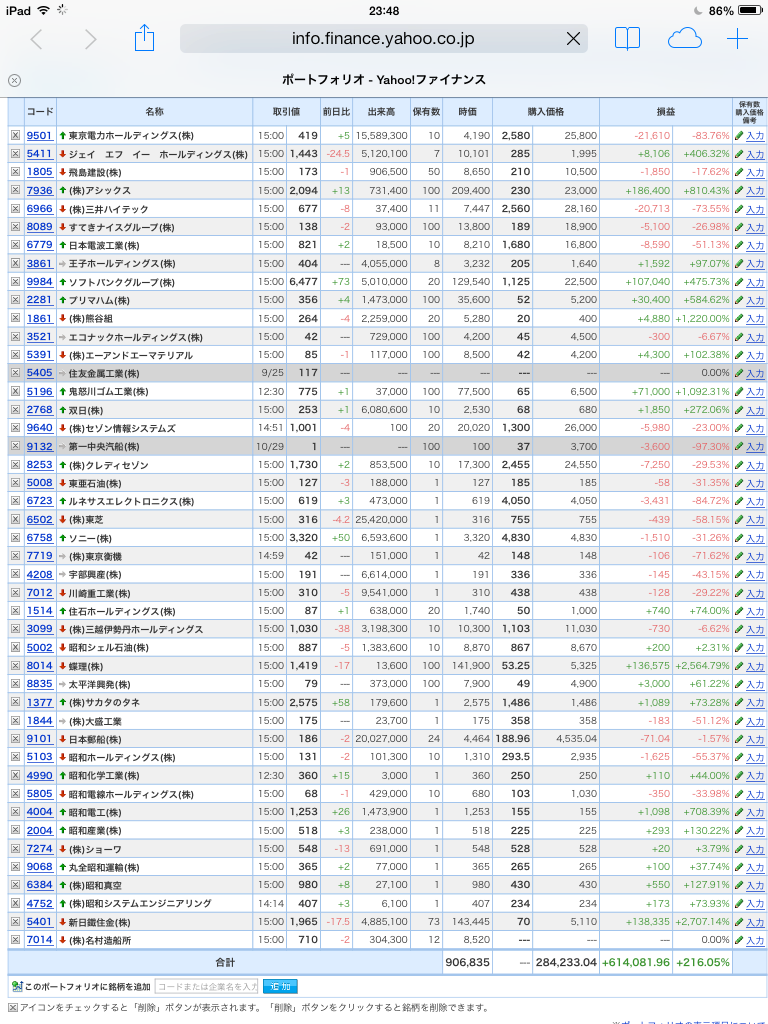Click pencil edit icon for row 9501
768x1024 pixels.
tap(739, 136)
